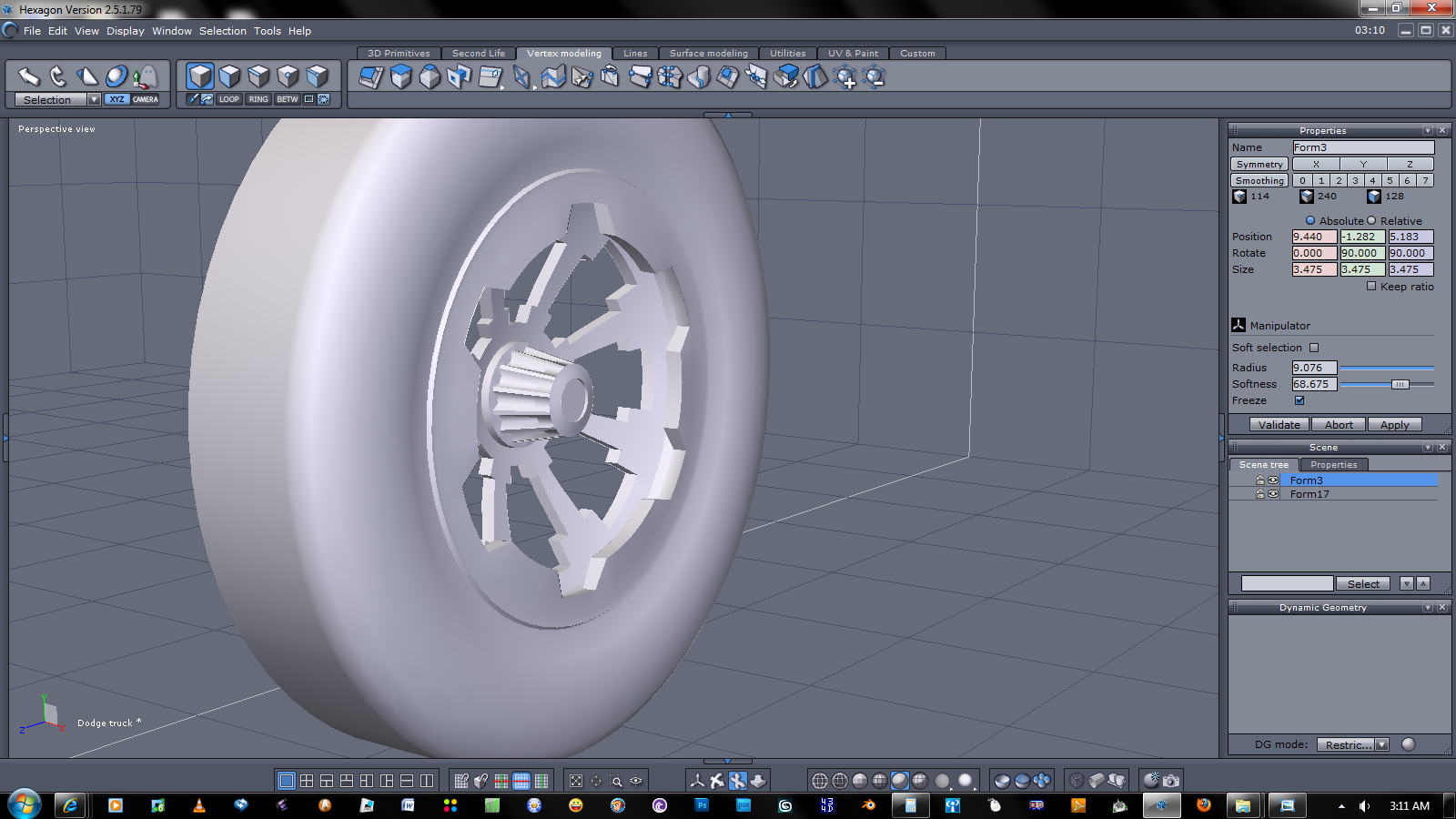
Task: Open the Properties panel menu arrow
Action: [x=1427, y=131]
